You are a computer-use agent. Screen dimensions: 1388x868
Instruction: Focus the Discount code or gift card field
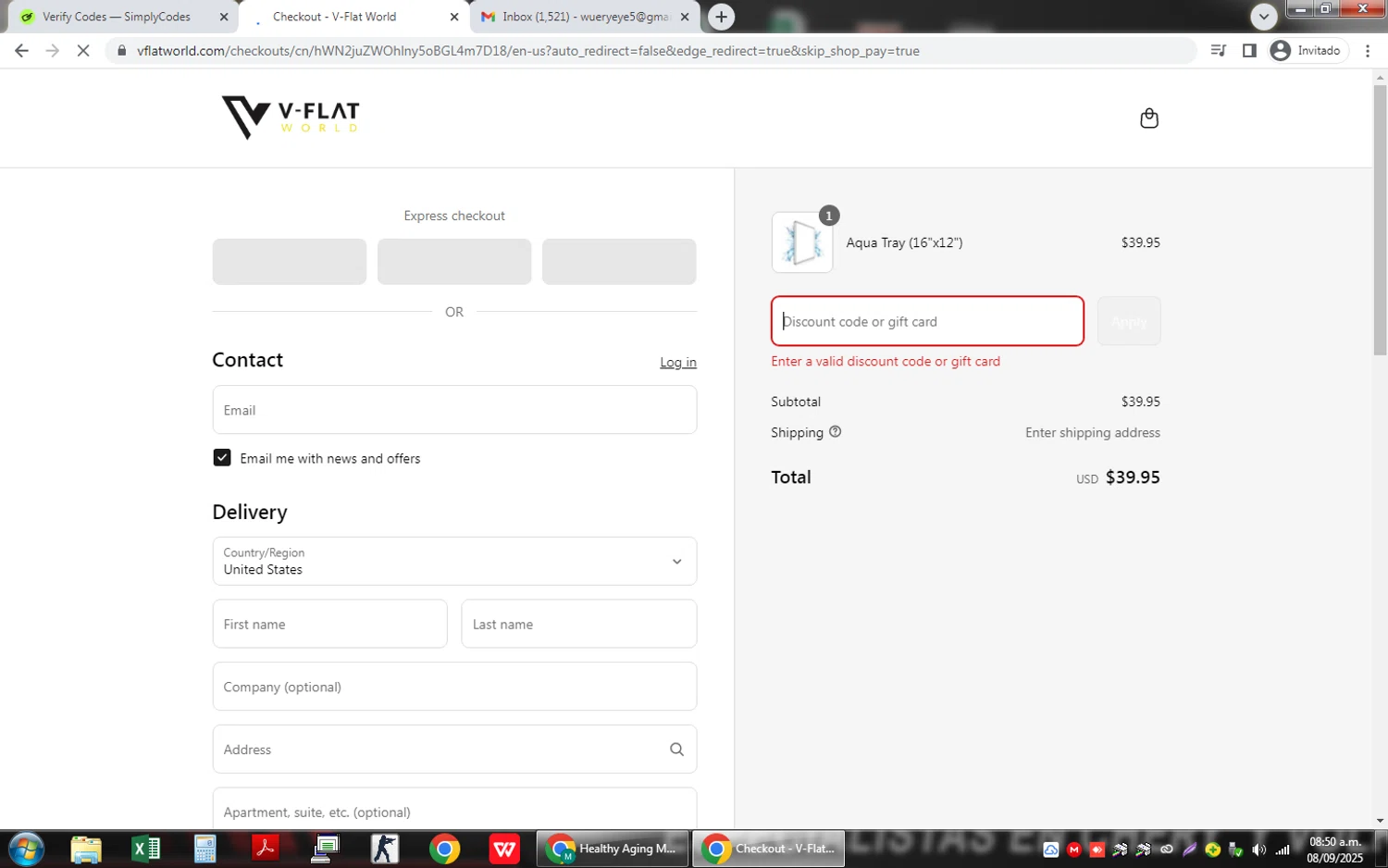(927, 321)
